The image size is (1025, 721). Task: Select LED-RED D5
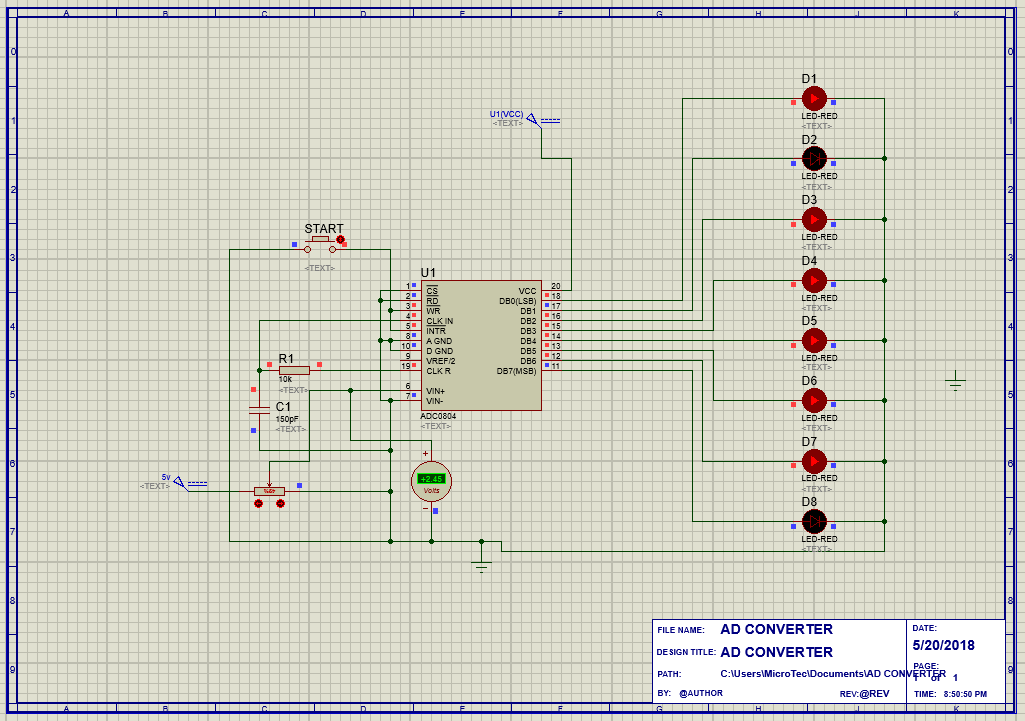click(814, 340)
